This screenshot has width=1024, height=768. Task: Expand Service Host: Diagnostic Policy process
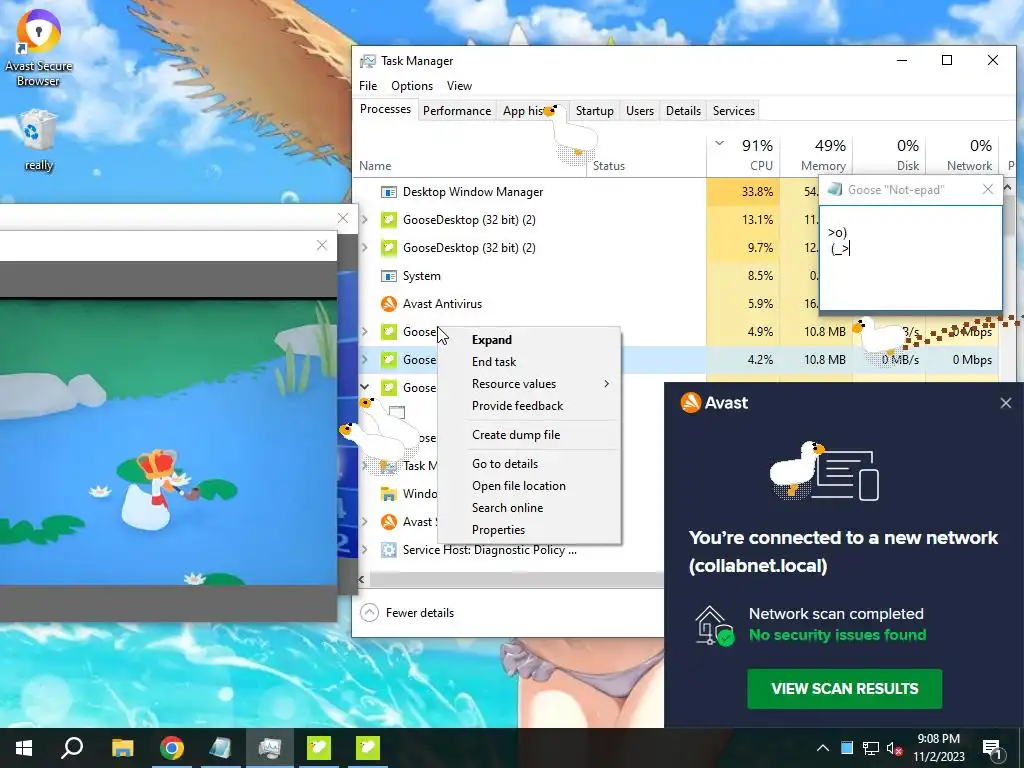[x=365, y=550]
